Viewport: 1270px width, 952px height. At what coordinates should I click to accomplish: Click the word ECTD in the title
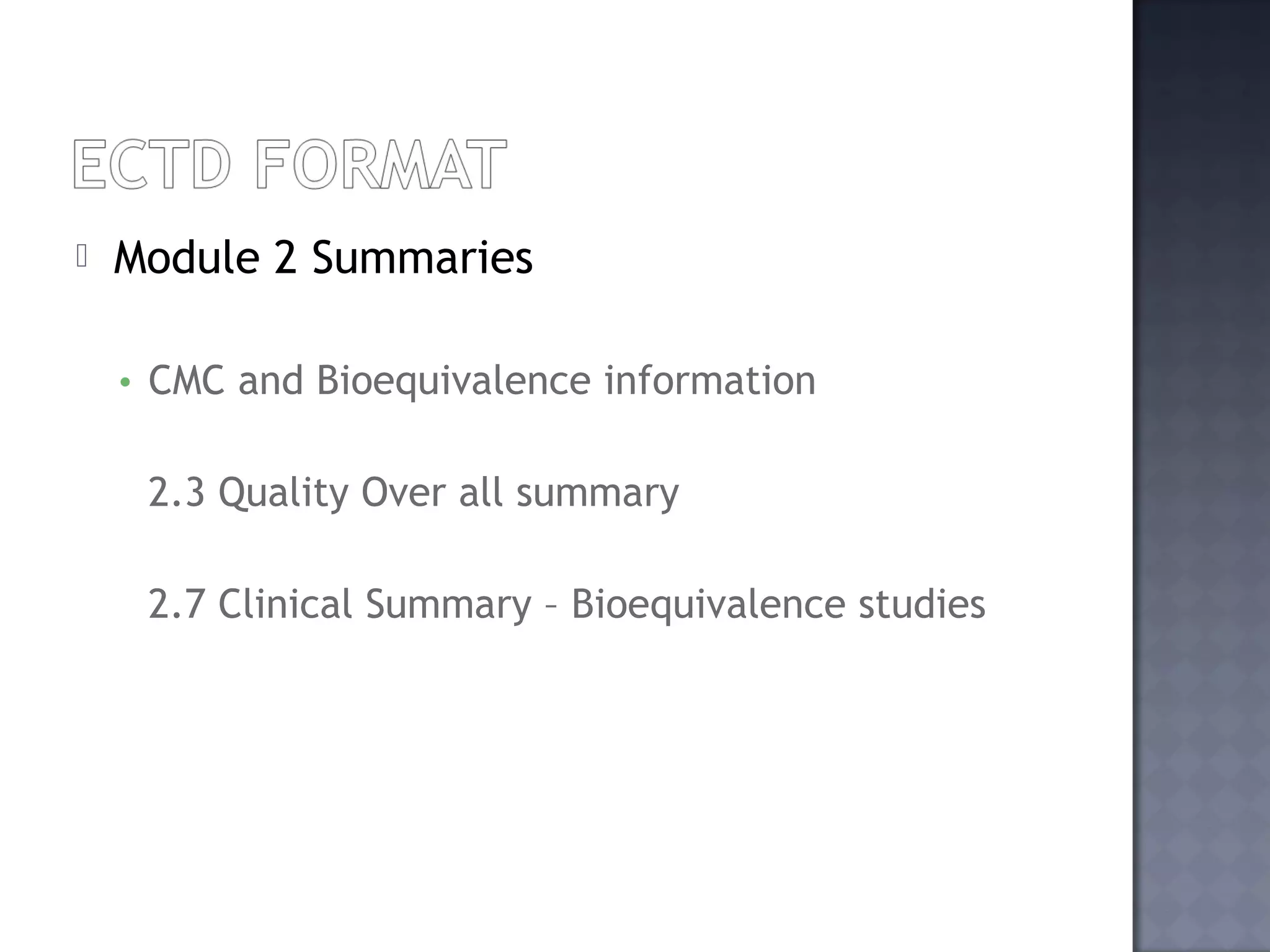[x=152, y=164]
